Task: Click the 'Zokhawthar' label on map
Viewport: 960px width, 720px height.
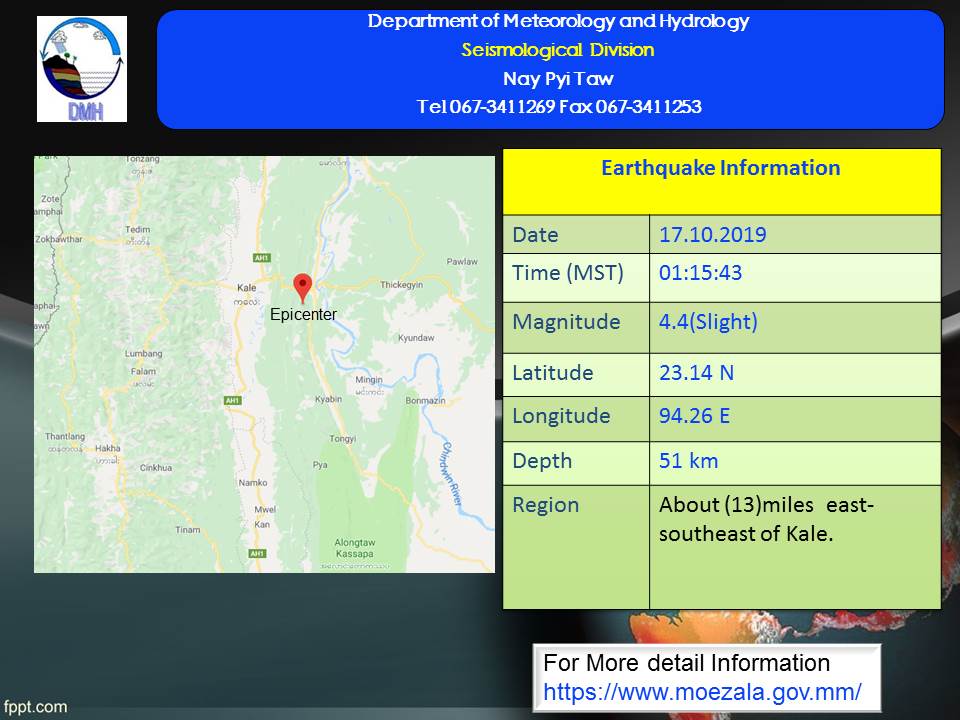Action: coord(59,239)
